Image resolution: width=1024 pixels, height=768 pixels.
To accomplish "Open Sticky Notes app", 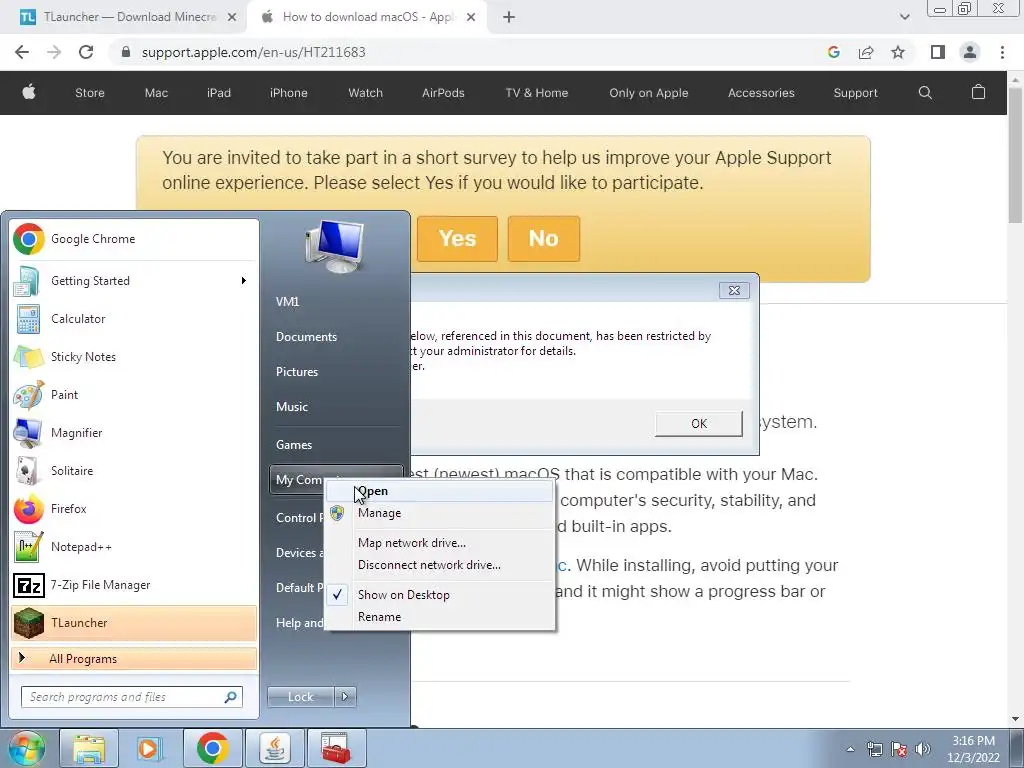I will [134, 357].
